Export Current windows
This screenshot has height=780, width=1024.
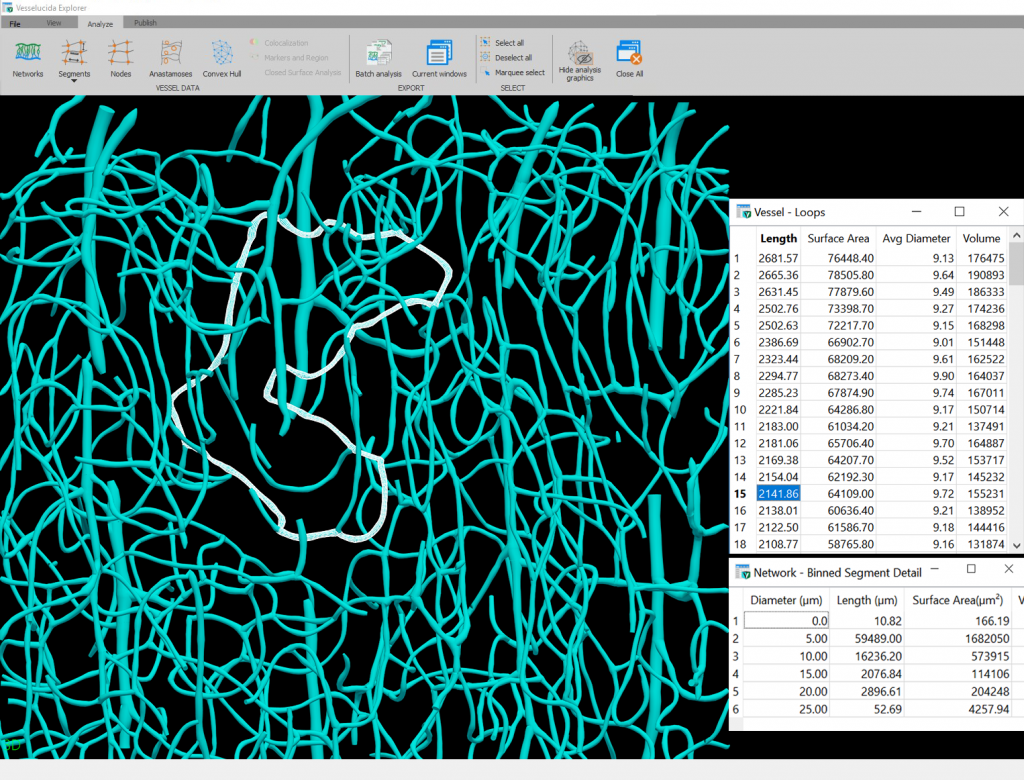coord(439,58)
